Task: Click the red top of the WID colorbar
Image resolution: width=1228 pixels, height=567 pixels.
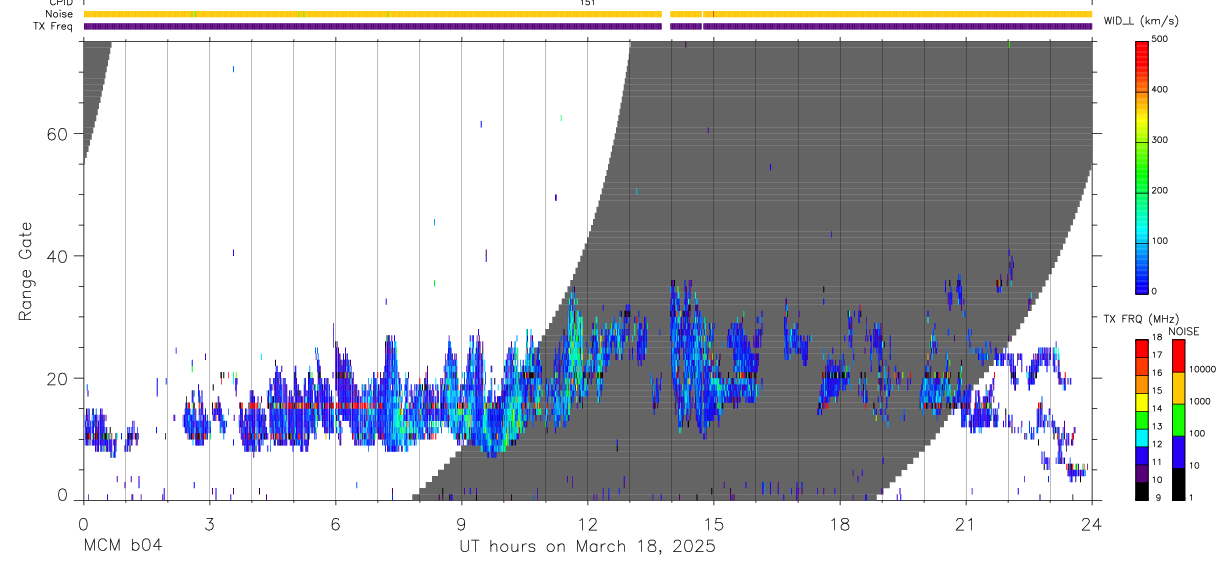Action: (x=1143, y=48)
